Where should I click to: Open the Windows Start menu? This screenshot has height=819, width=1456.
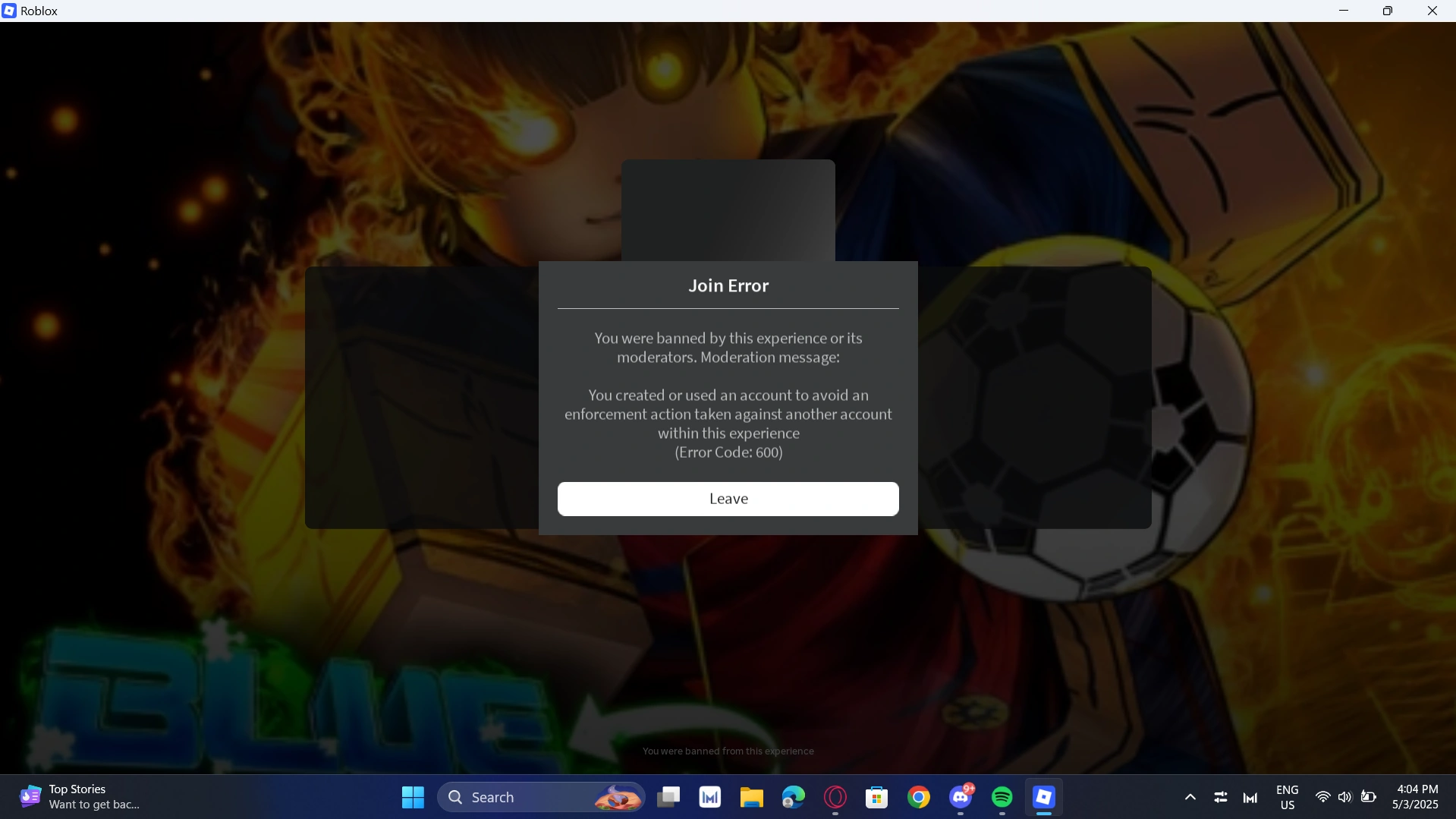coord(412,797)
